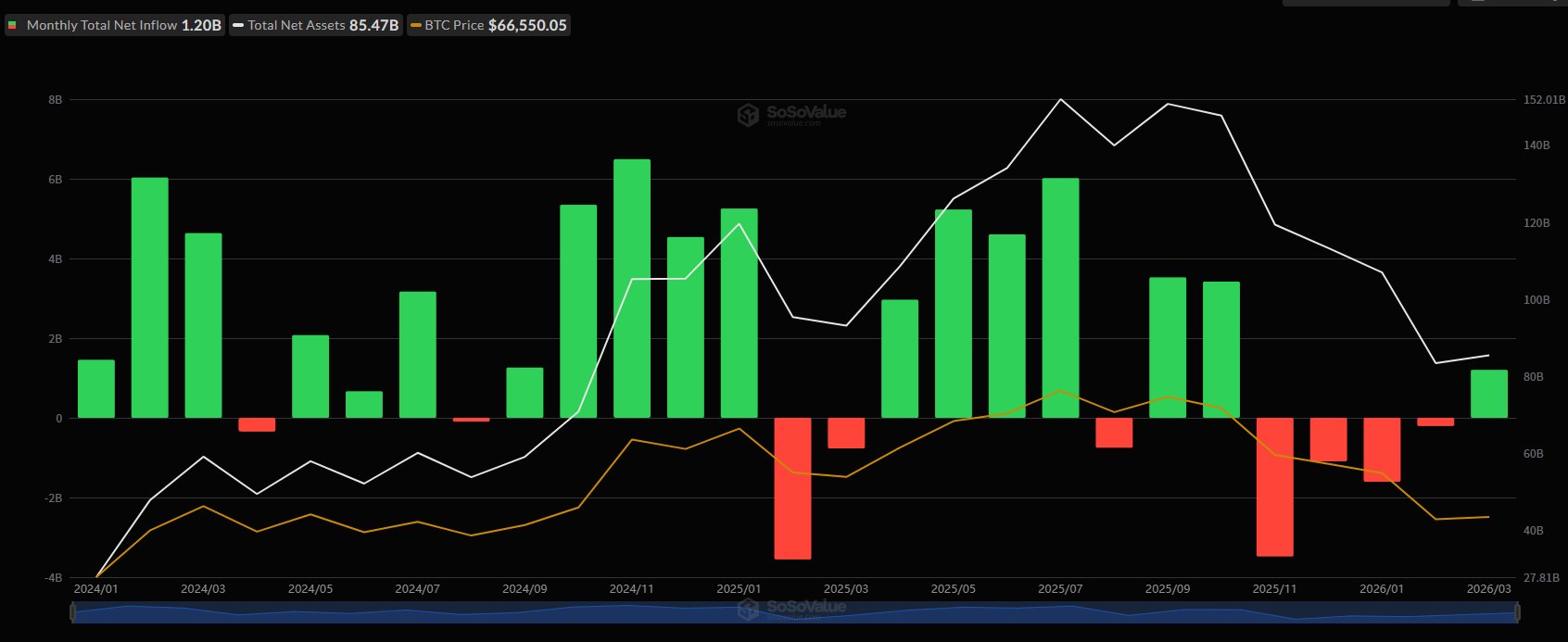Click the 8B left axis label
1568x642 pixels.
(56, 100)
